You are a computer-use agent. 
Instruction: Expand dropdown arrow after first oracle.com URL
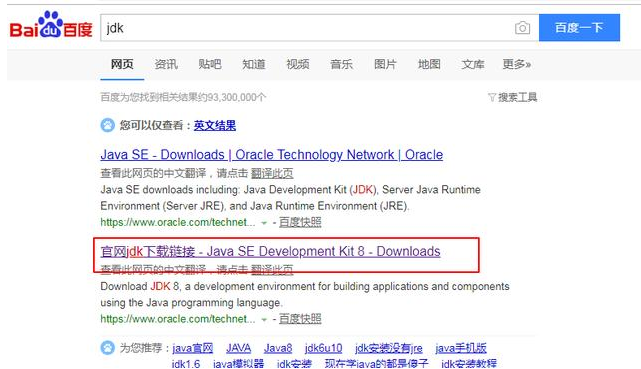[x=264, y=223]
